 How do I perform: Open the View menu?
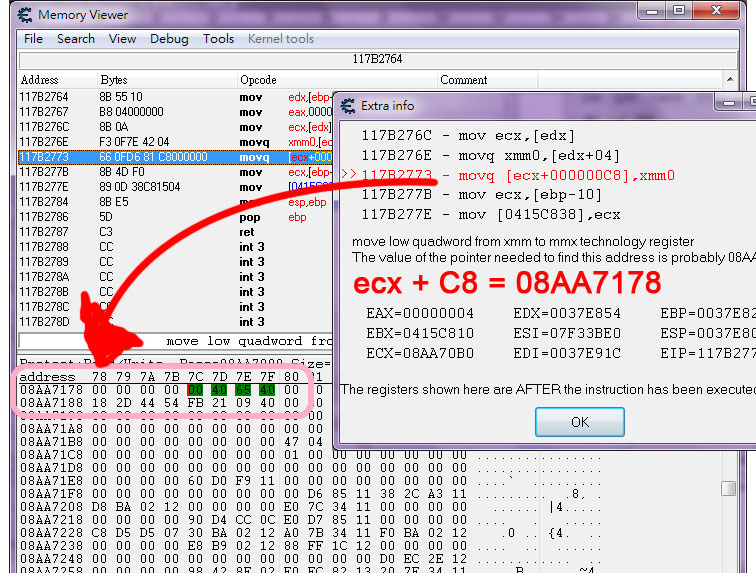click(x=122, y=39)
